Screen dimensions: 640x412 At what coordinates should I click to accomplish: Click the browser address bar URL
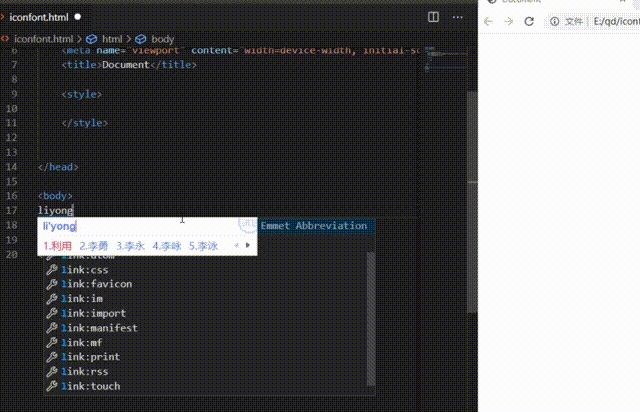(x=616, y=21)
